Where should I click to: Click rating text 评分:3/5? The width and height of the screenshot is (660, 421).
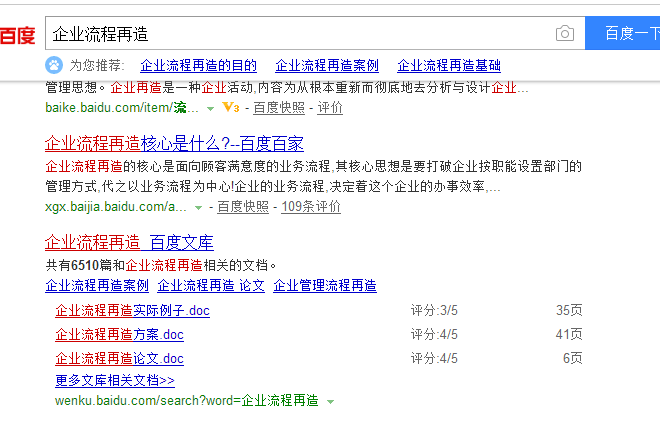pyautogui.click(x=434, y=311)
